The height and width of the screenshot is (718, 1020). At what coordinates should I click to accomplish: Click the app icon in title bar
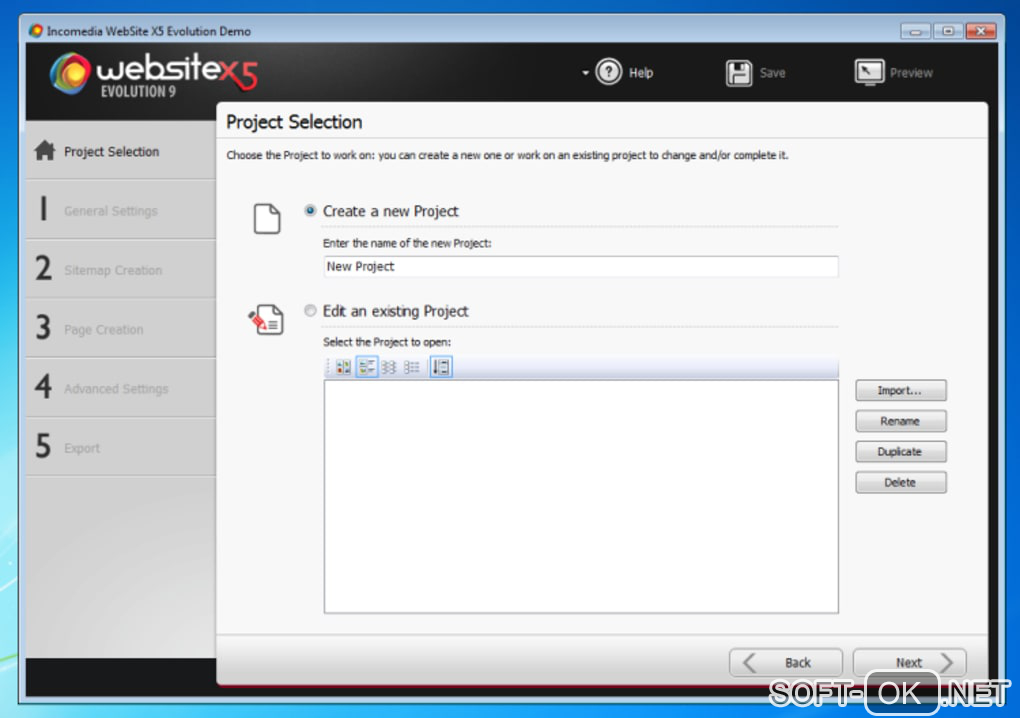[36, 31]
